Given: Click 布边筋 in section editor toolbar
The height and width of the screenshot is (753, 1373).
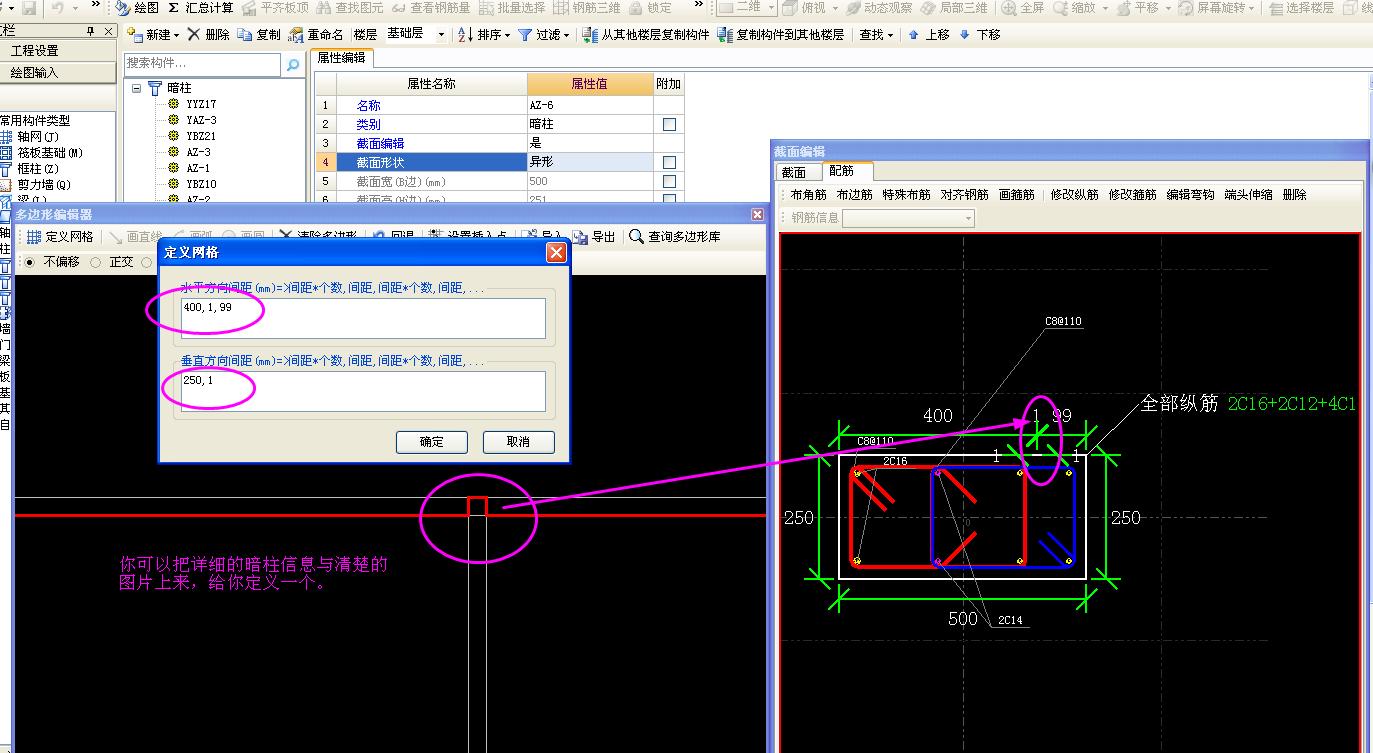Looking at the screenshot, I should 854,195.
